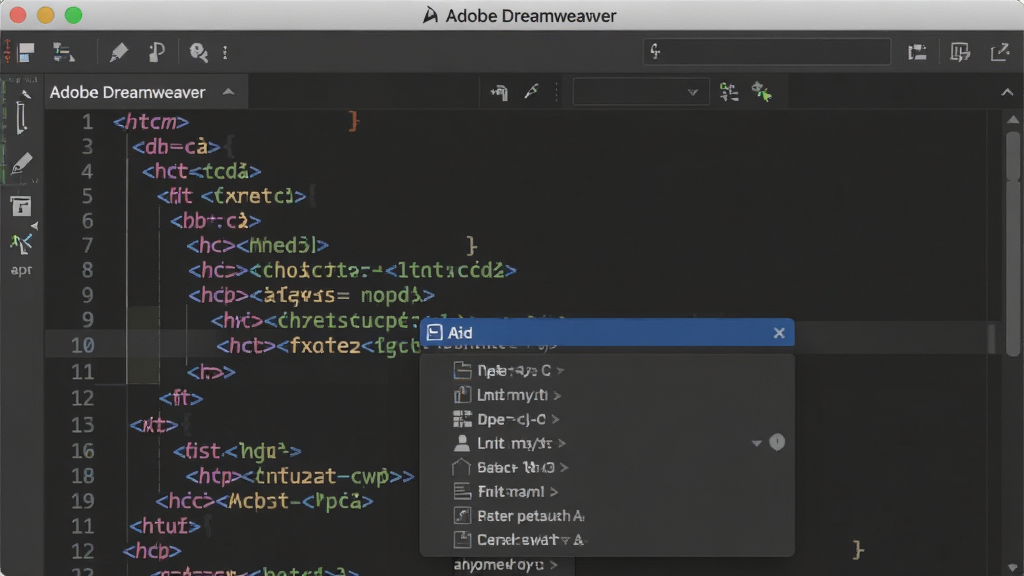Click the grid icon beside 'Dpe-cj-C'
Image resolution: width=1024 pixels, height=576 pixels.
[x=462, y=419]
